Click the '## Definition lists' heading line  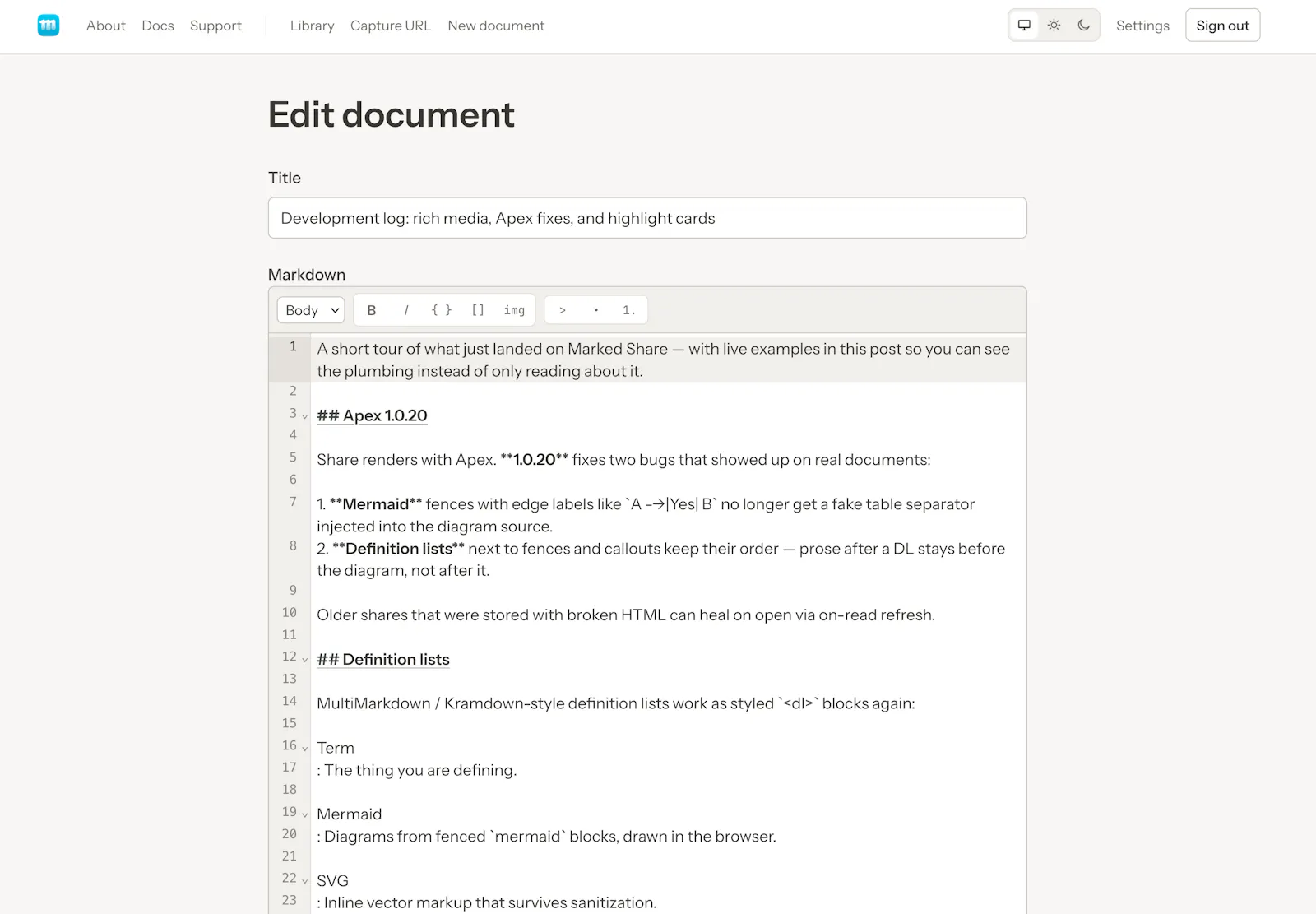(x=383, y=659)
